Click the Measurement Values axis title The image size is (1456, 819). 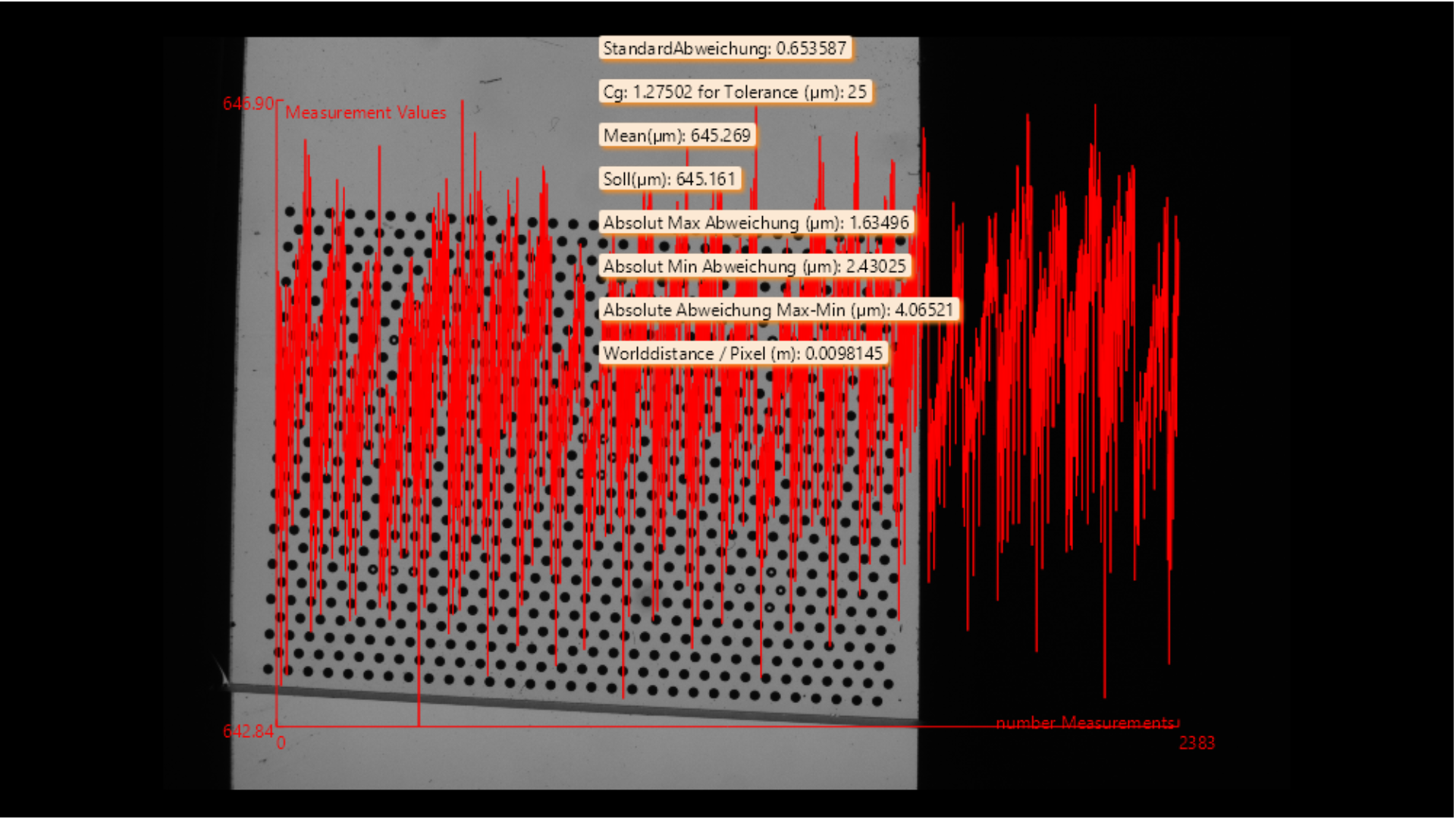coord(366,113)
